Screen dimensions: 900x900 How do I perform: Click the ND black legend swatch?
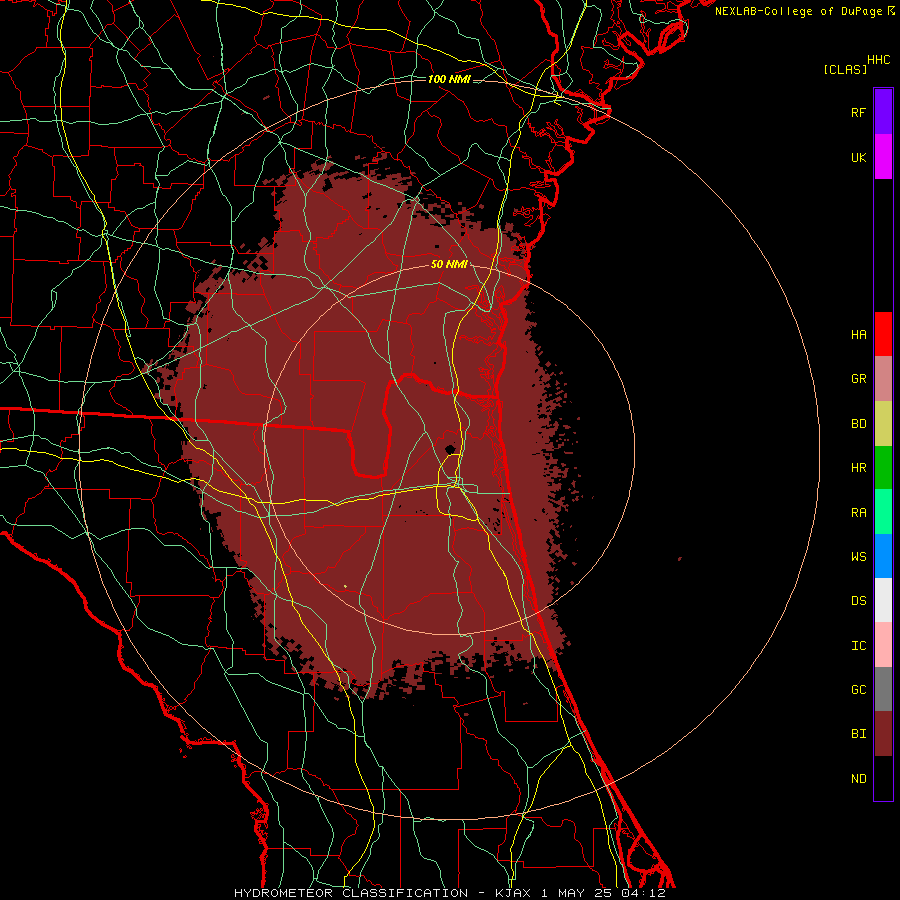(883, 778)
